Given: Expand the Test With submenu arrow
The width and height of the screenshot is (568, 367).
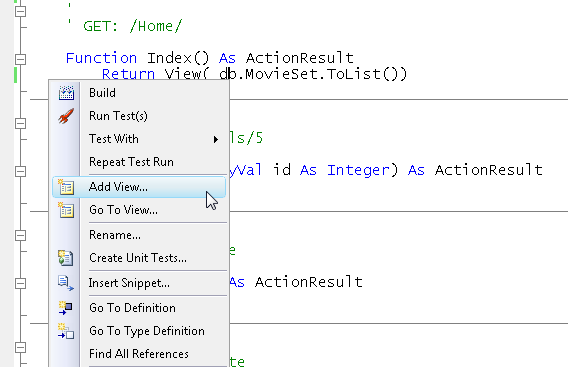Looking at the screenshot, I should pyautogui.click(x=216, y=139).
